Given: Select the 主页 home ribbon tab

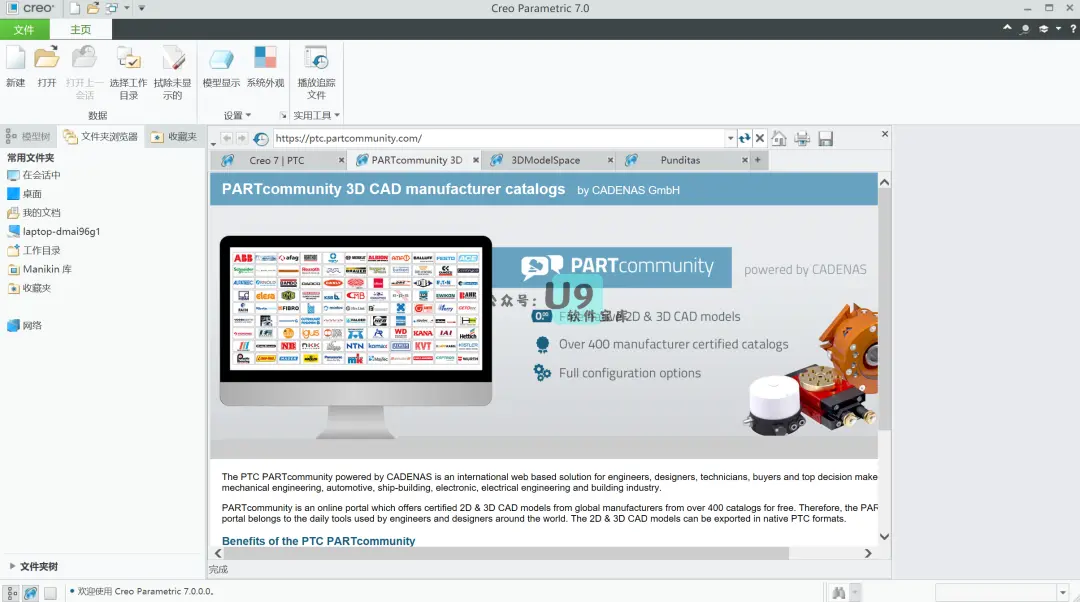Looking at the screenshot, I should click(x=81, y=30).
